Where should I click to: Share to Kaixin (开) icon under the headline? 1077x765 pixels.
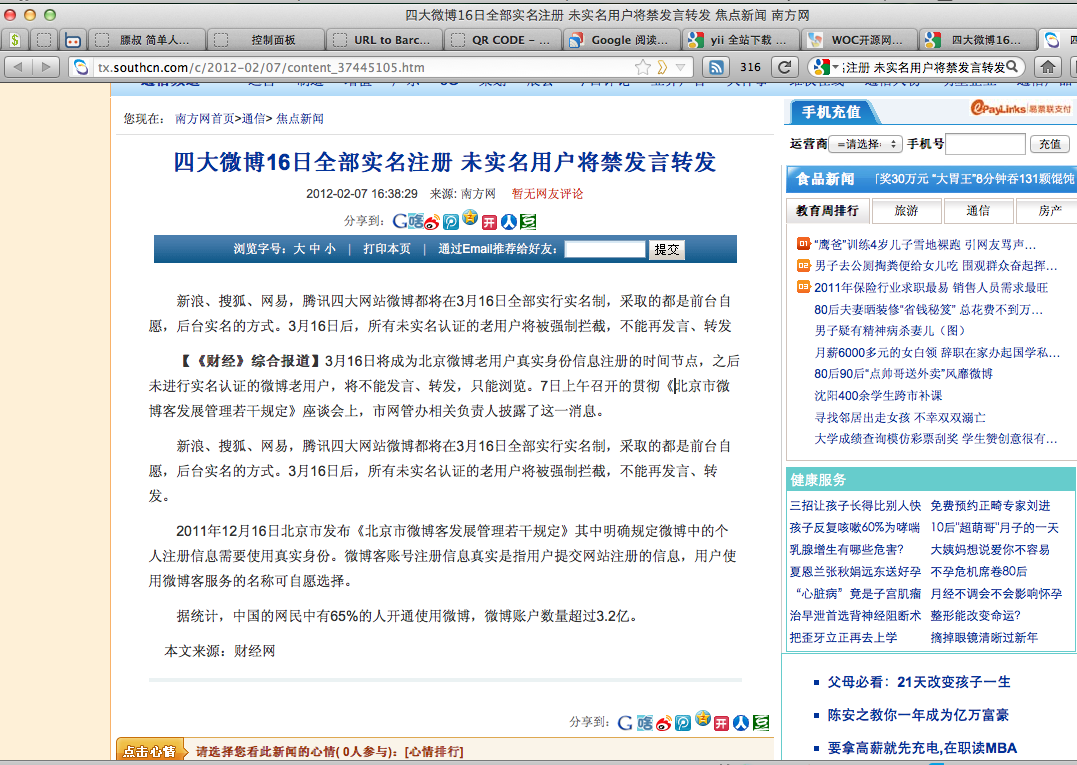point(489,222)
